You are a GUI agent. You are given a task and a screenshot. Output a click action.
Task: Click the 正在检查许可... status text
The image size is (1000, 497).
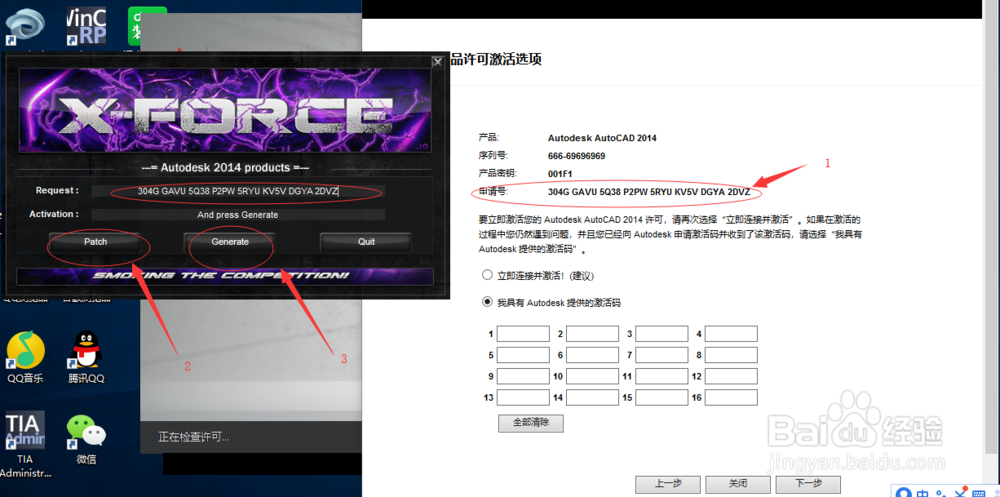193,438
